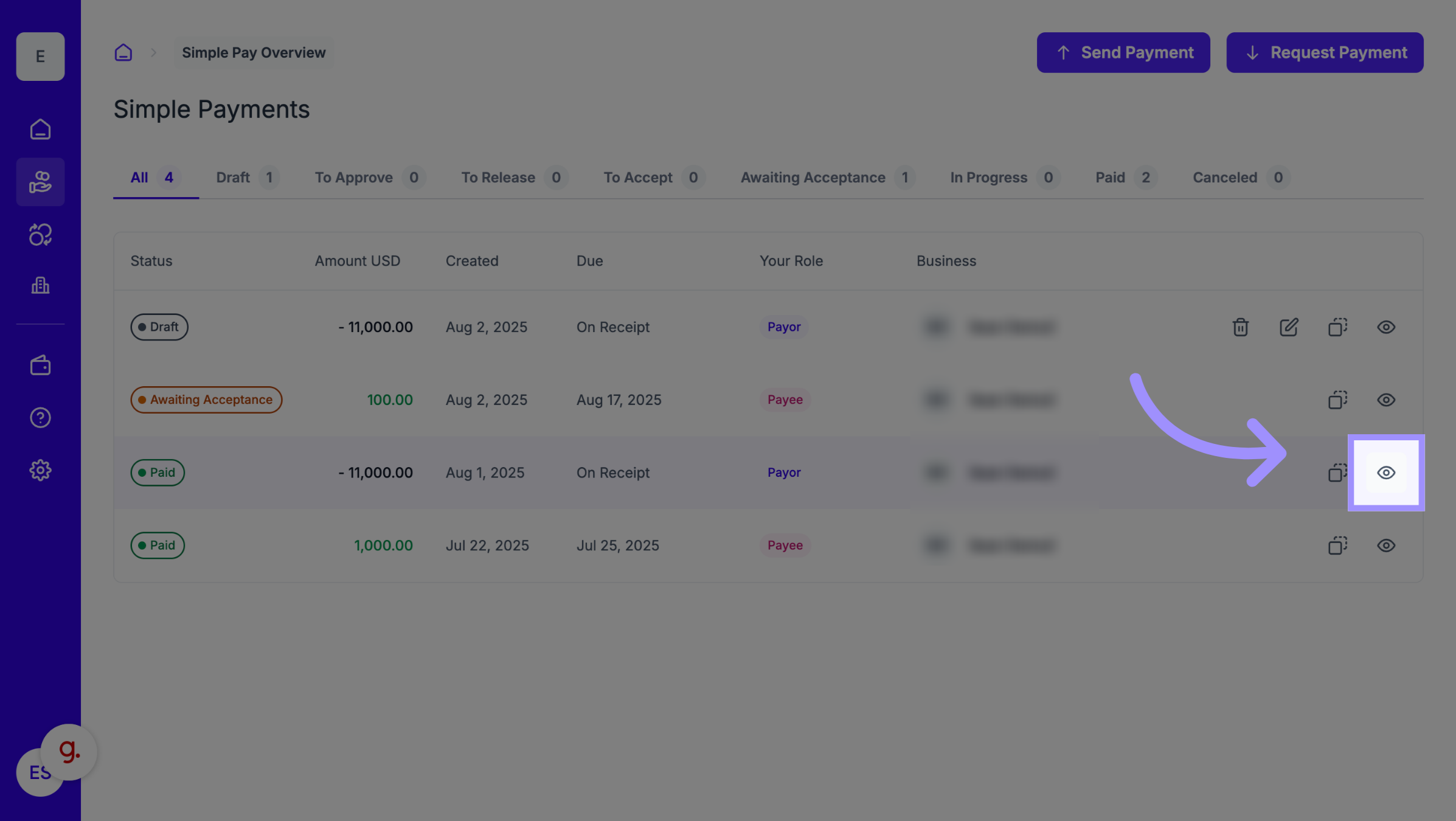Click the trash icon on the Draft row
Viewport: 1456px width, 821px height.
[x=1240, y=327]
